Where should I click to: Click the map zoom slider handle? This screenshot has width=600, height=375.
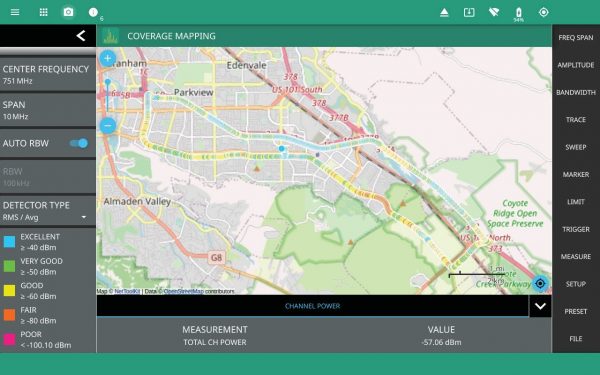108,82
